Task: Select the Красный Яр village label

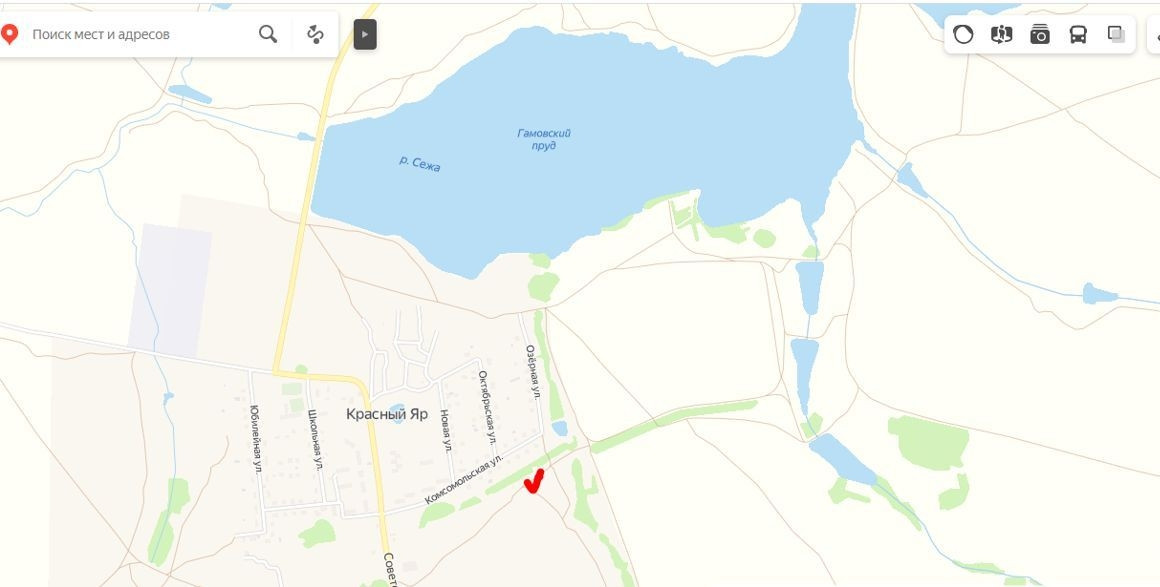Action: point(387,415)
